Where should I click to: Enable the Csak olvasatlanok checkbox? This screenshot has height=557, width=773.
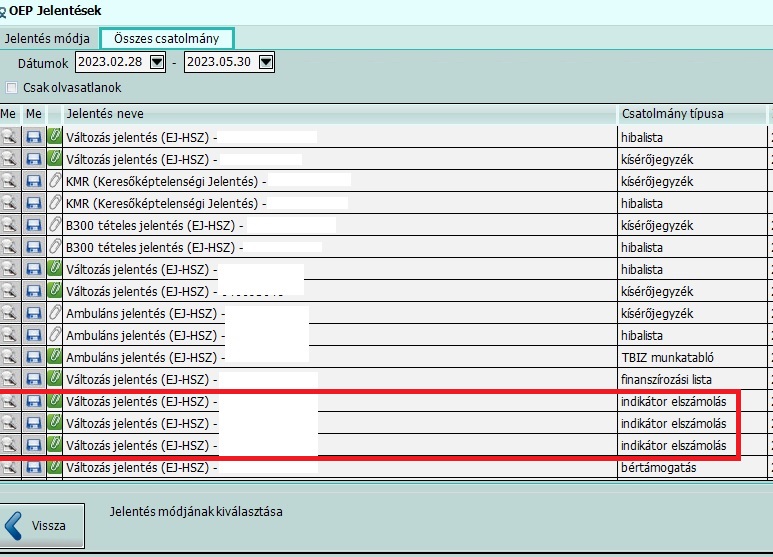(12, 87)
